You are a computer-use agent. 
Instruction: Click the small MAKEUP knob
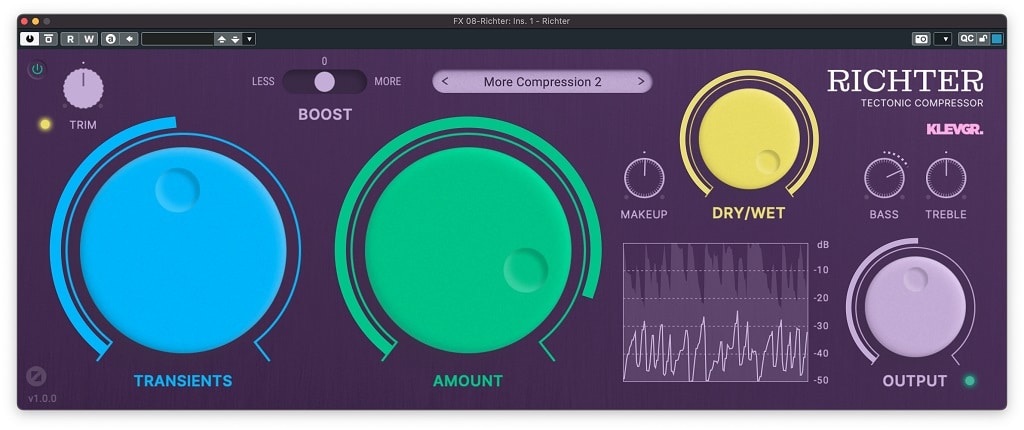coord(644,178)
